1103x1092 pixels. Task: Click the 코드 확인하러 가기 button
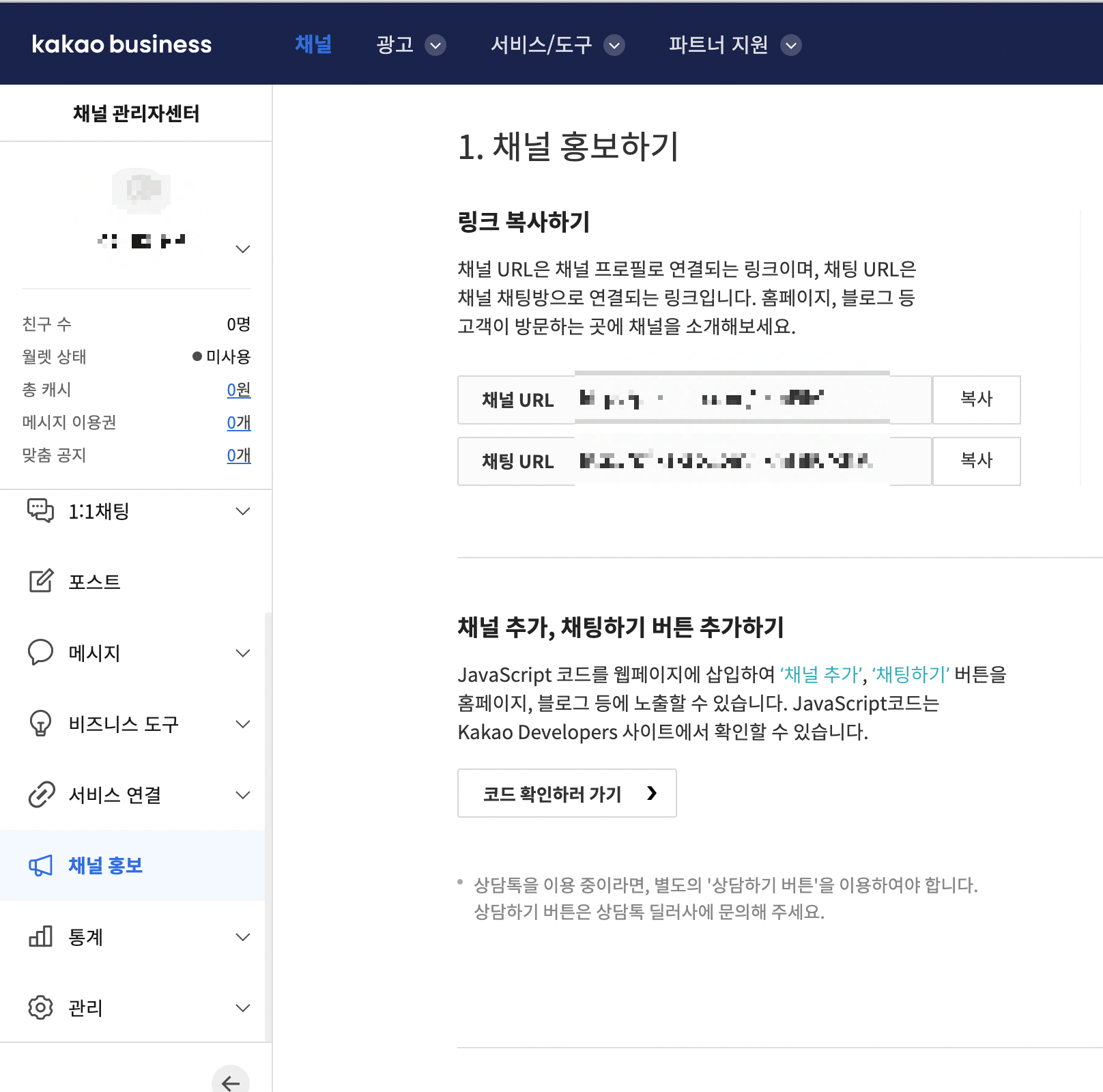coord(567,793)
